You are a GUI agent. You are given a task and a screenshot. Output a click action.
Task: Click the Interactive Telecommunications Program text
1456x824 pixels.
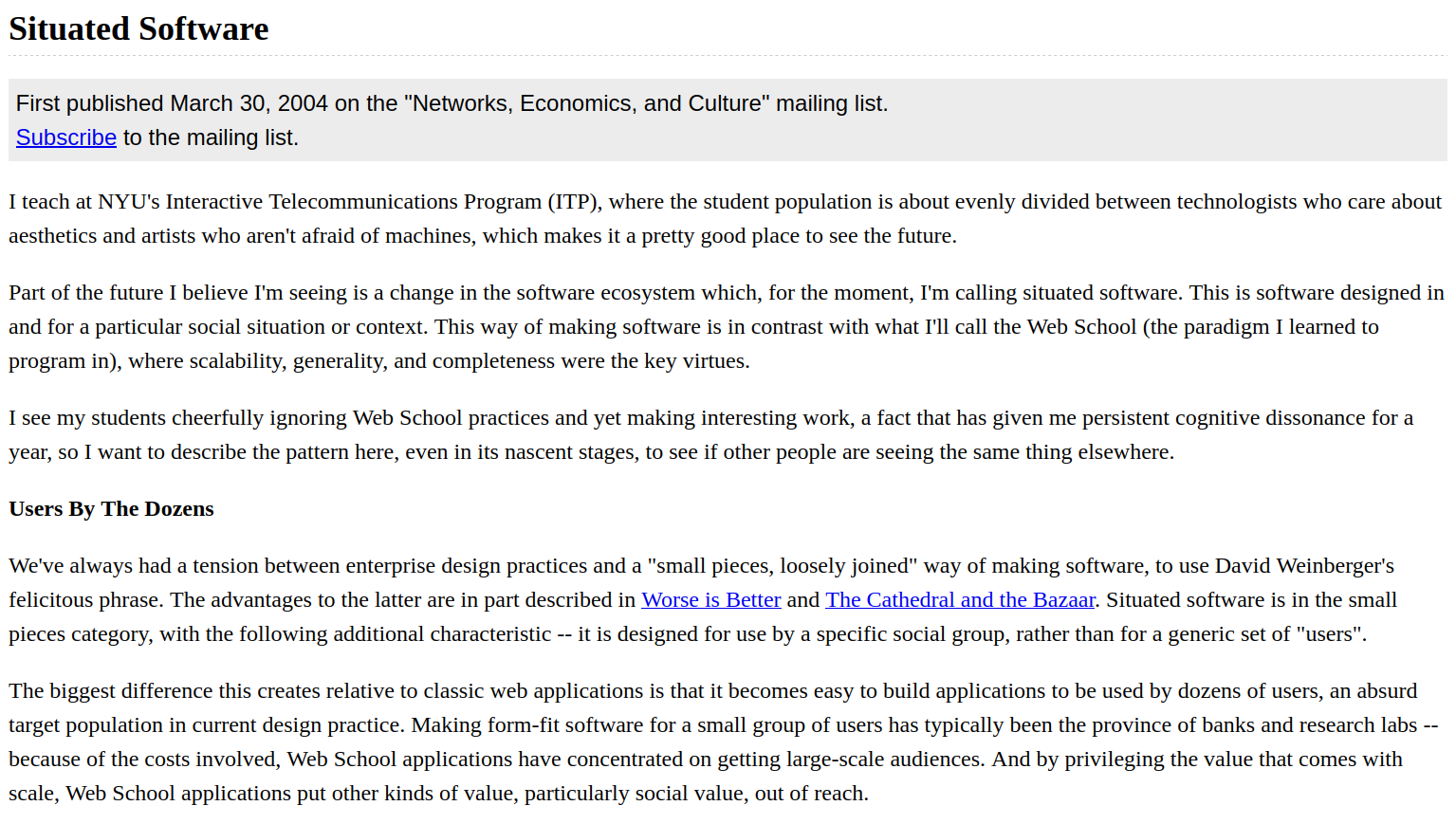[x=356, y=202]
